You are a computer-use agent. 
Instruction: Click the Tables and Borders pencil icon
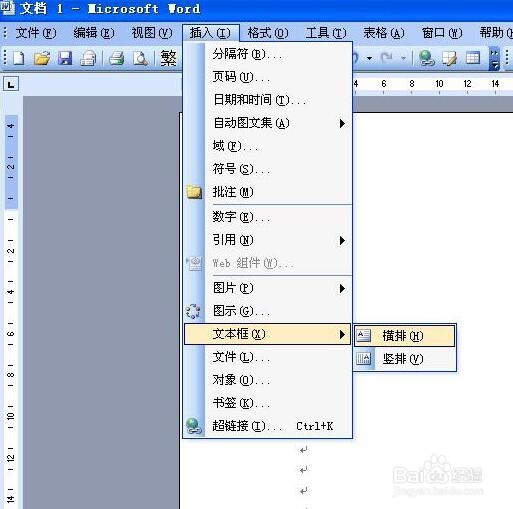tap(449, 58)
